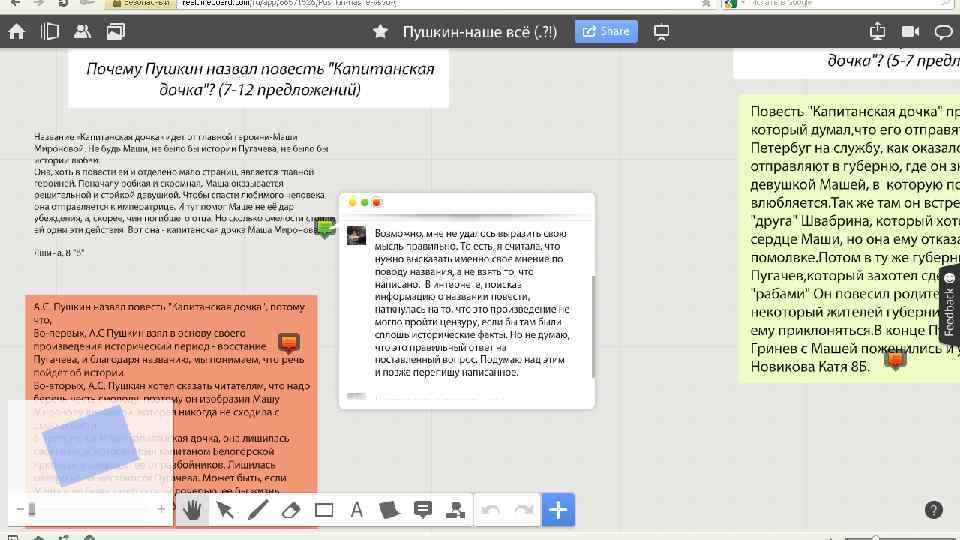The height and width of the screenshot is (540, 960).
Task: Select the Rectangle shape tool
Action: pos(324,510)
